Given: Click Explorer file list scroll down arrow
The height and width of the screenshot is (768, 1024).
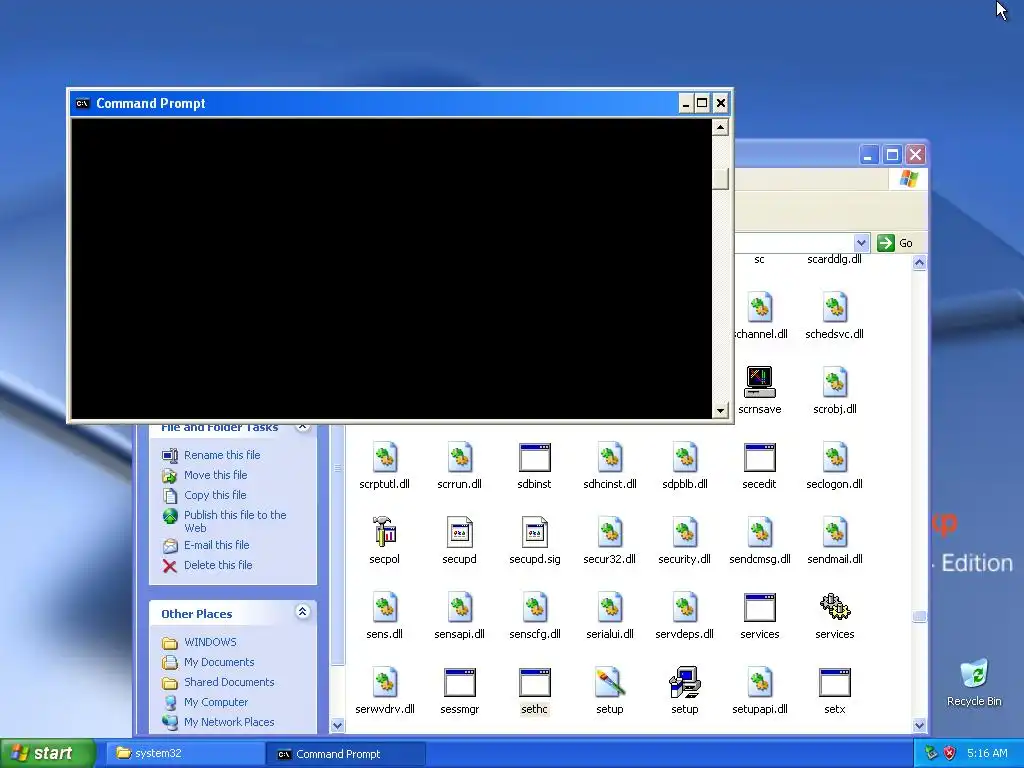Looking at the screenshot, I should point(919,725).
